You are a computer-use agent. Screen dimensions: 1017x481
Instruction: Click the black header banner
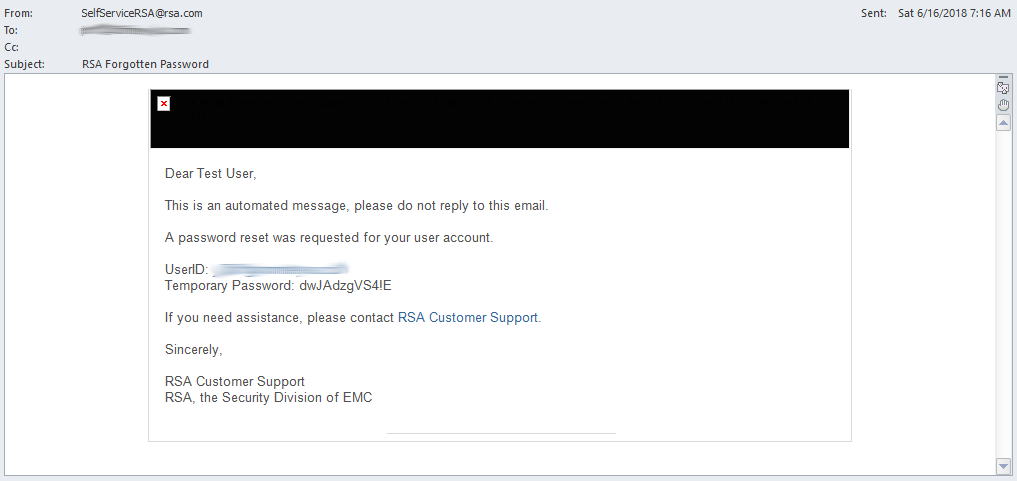pos(500,119)
